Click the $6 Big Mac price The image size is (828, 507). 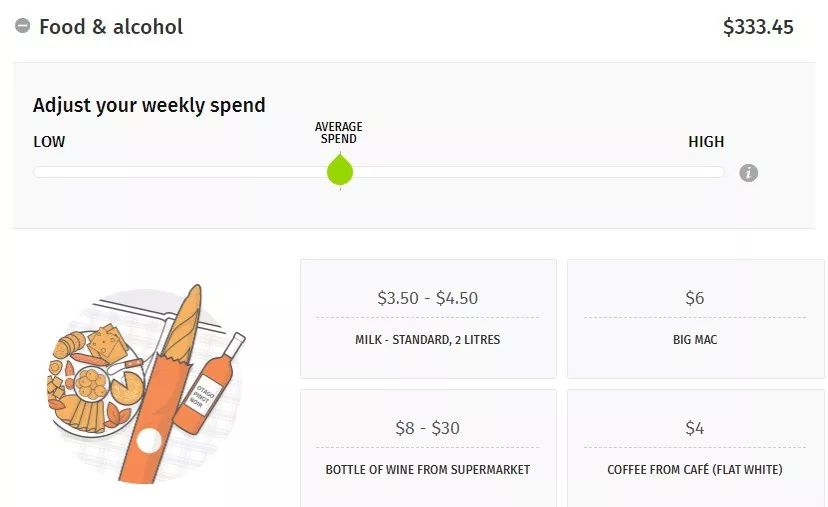[694, 297]
